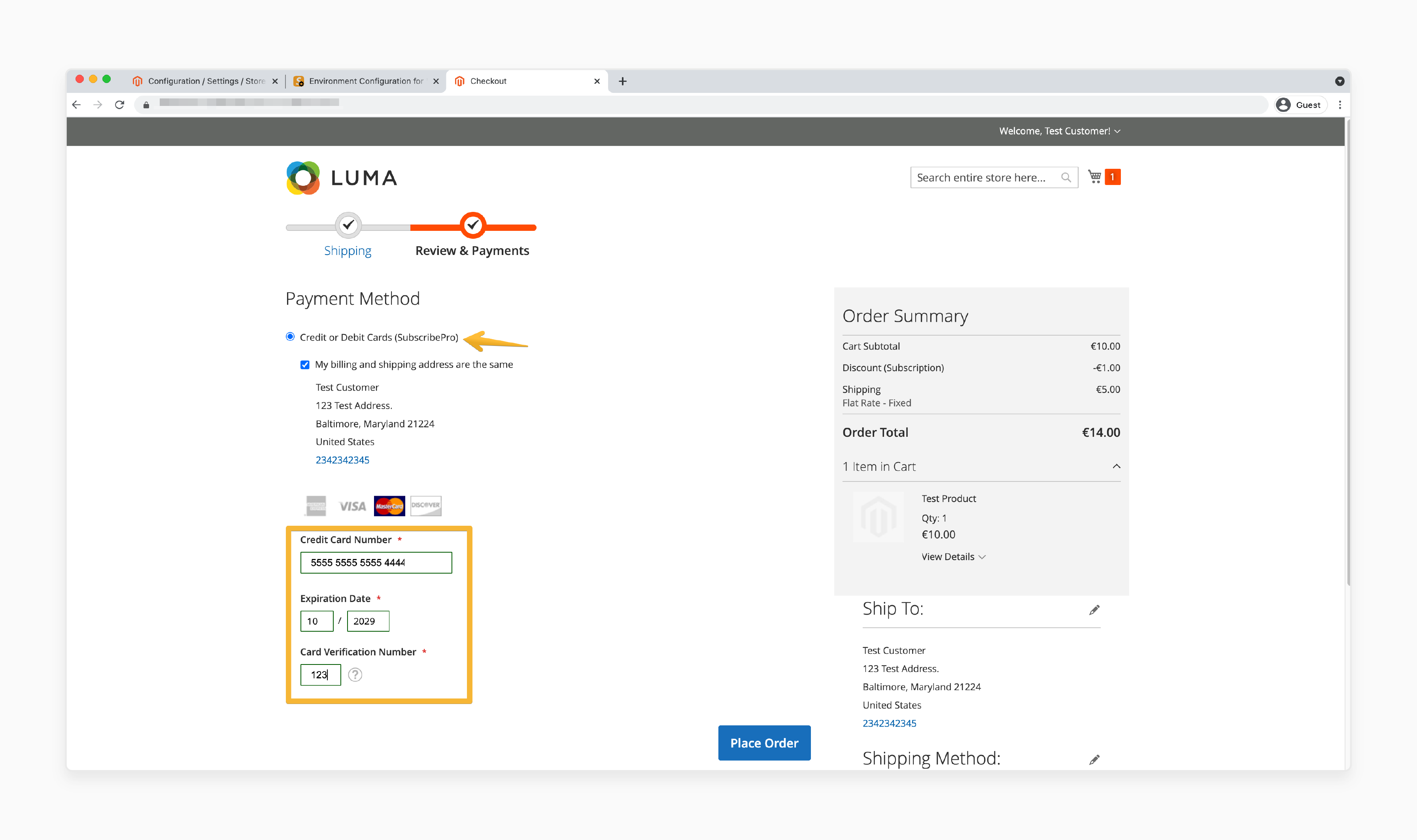1417x840 pixels.
Task: Go back to the Shipping step
Action: 348,250
